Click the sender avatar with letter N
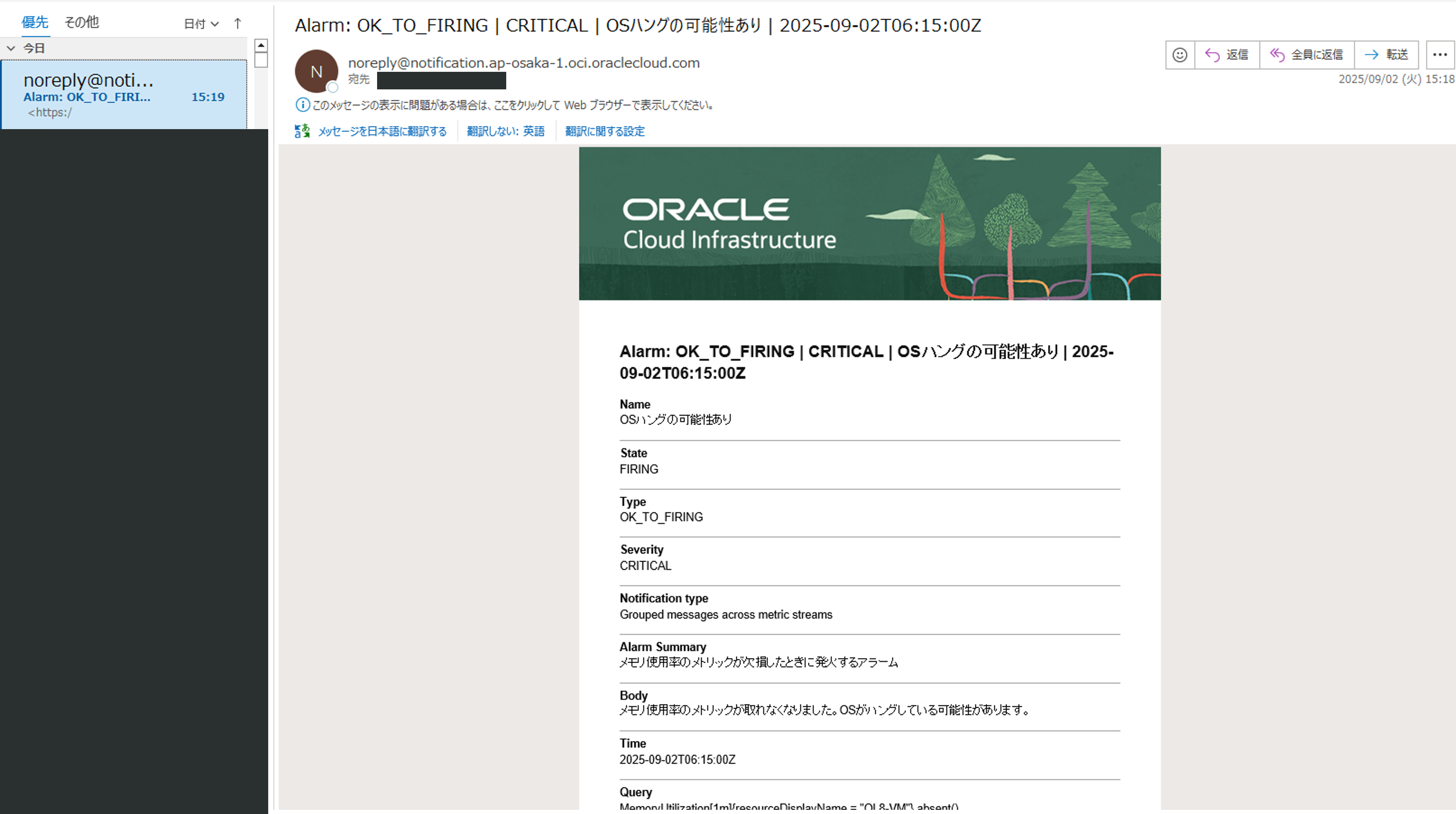This screenshot has height=814, width=1456. [x=316, y=71]
